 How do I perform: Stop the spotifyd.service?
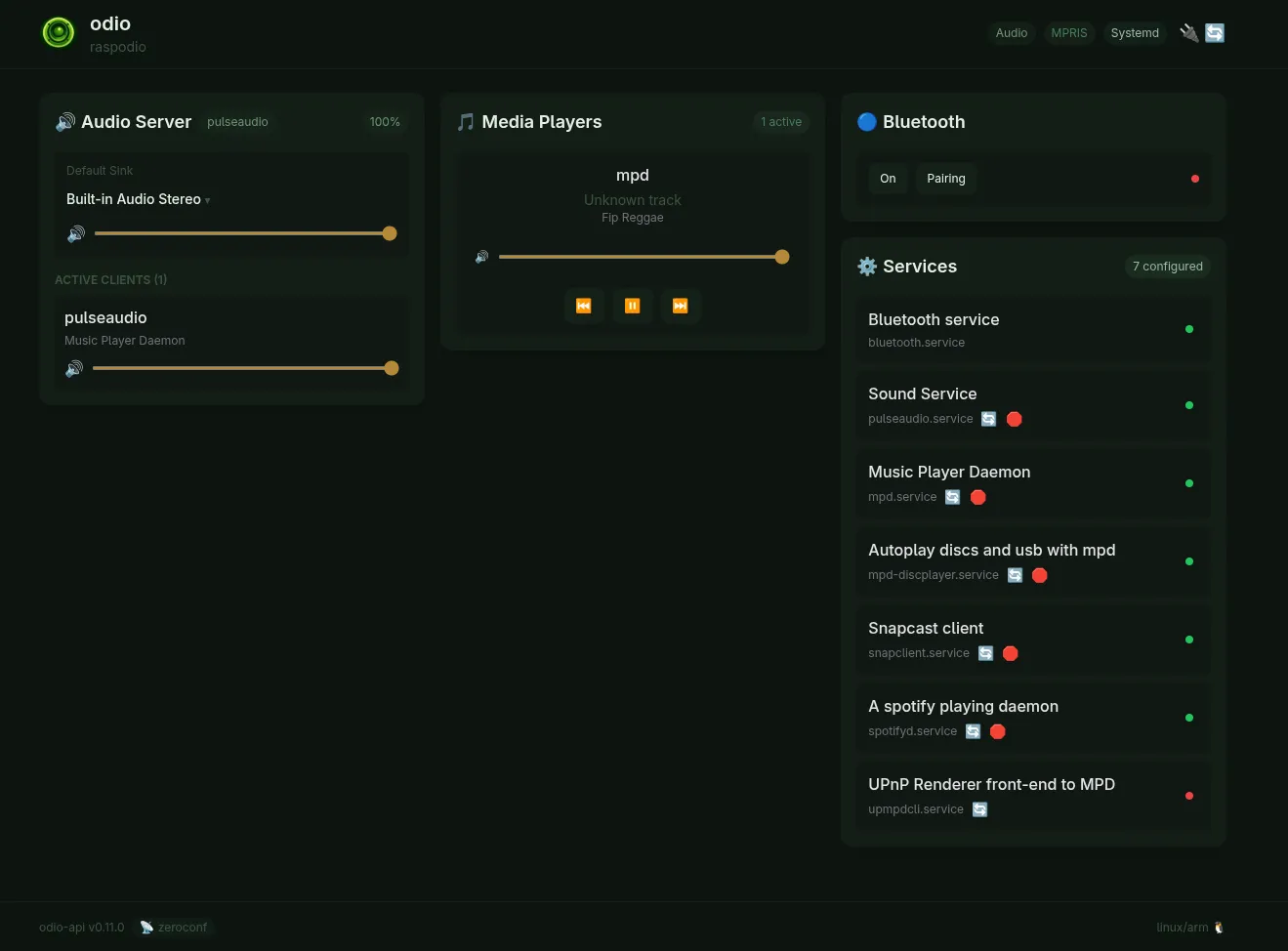coord(998,731)
